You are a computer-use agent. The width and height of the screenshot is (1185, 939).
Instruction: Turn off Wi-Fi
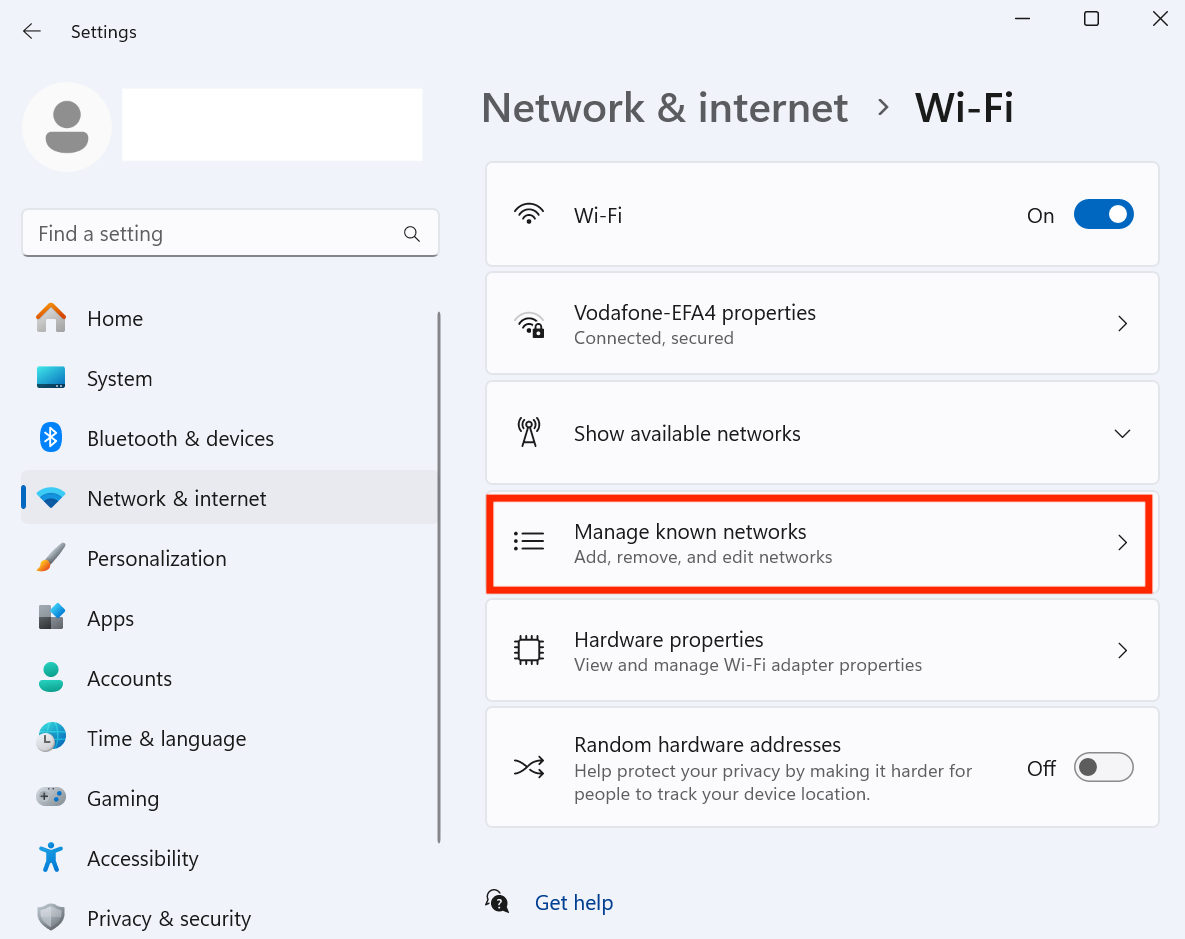coord(1103,214)
